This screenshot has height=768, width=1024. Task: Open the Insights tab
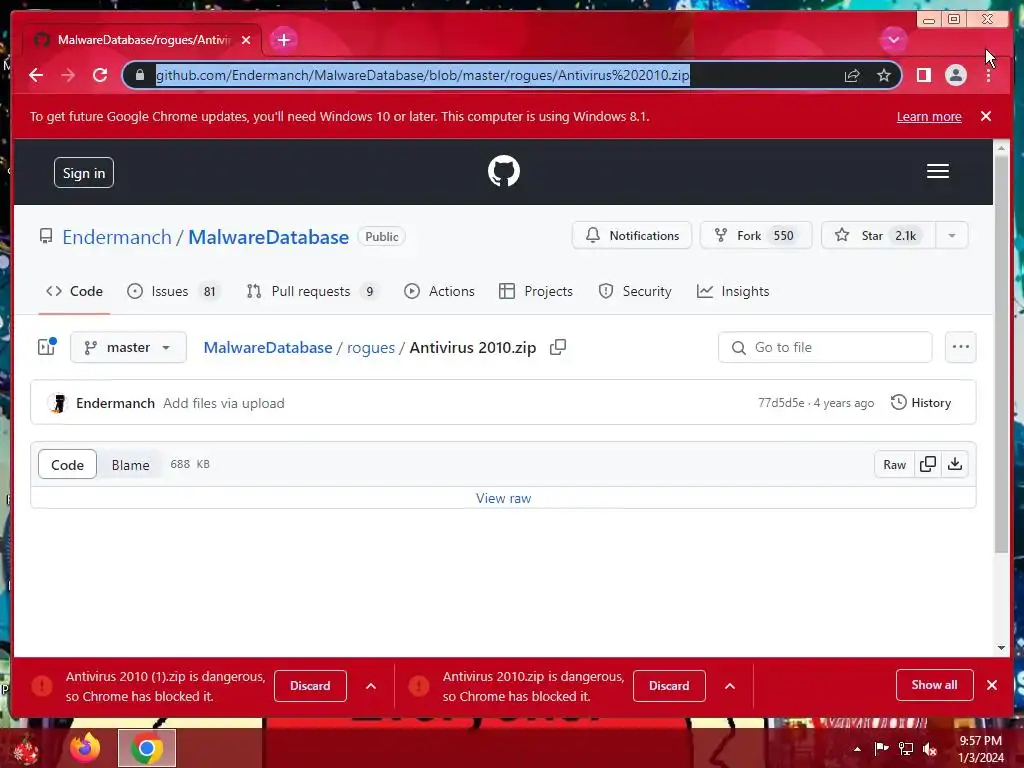tap(733, 291)
